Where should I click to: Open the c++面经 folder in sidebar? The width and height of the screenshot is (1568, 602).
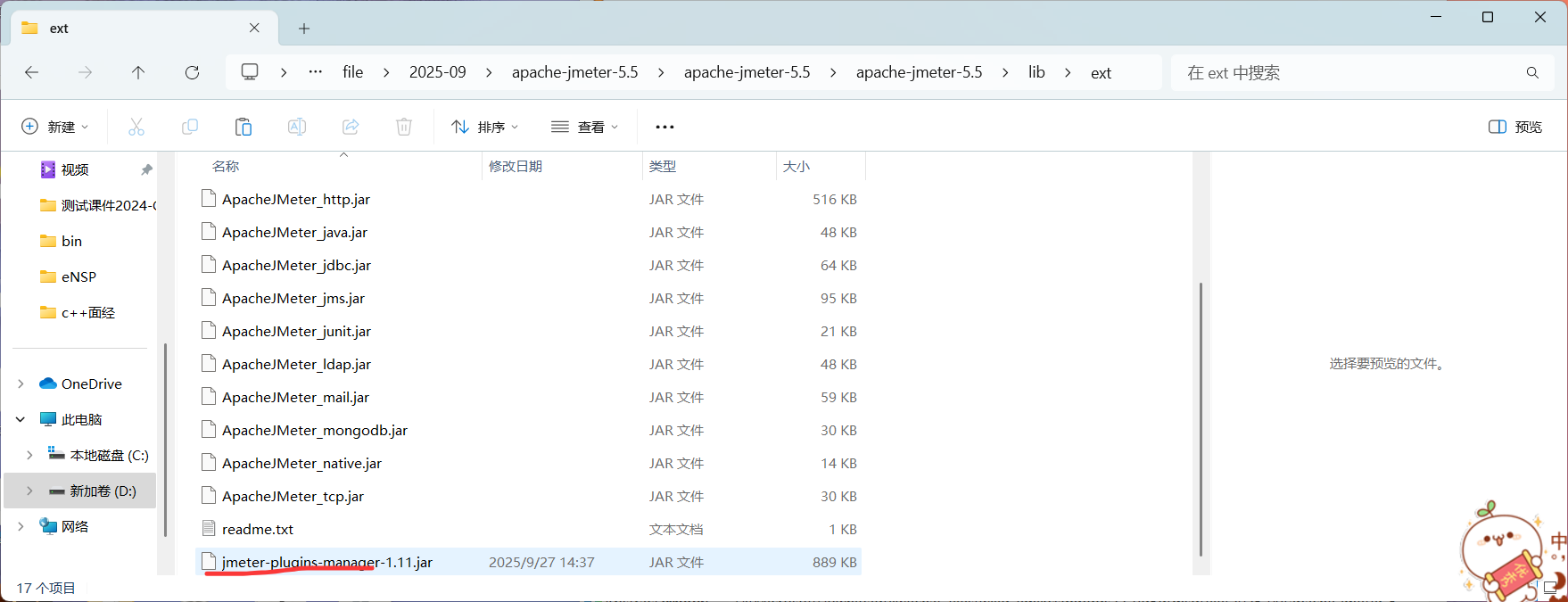click(88, 312)
